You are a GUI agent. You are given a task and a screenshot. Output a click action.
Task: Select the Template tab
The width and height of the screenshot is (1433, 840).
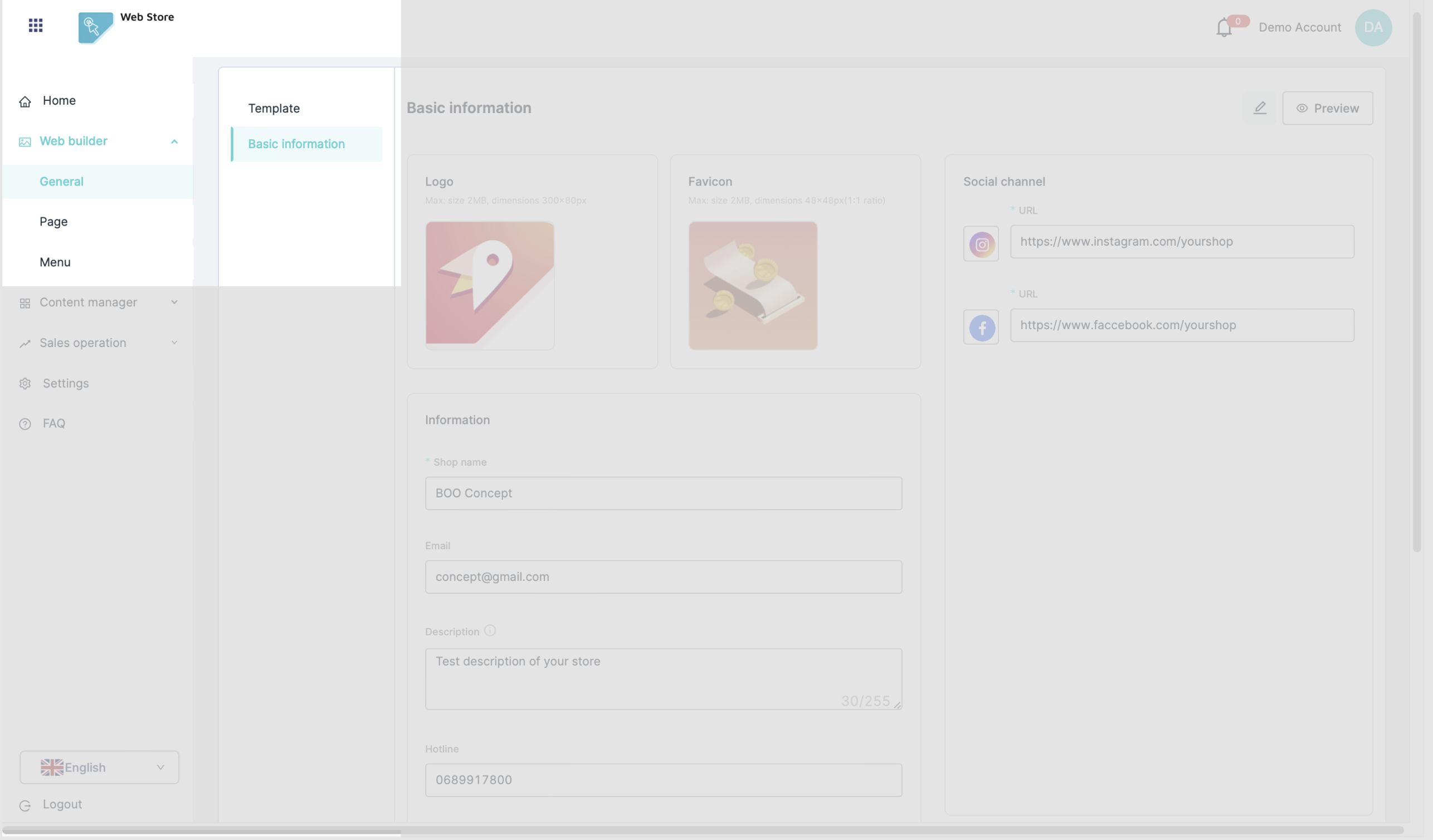click(274, 108)
